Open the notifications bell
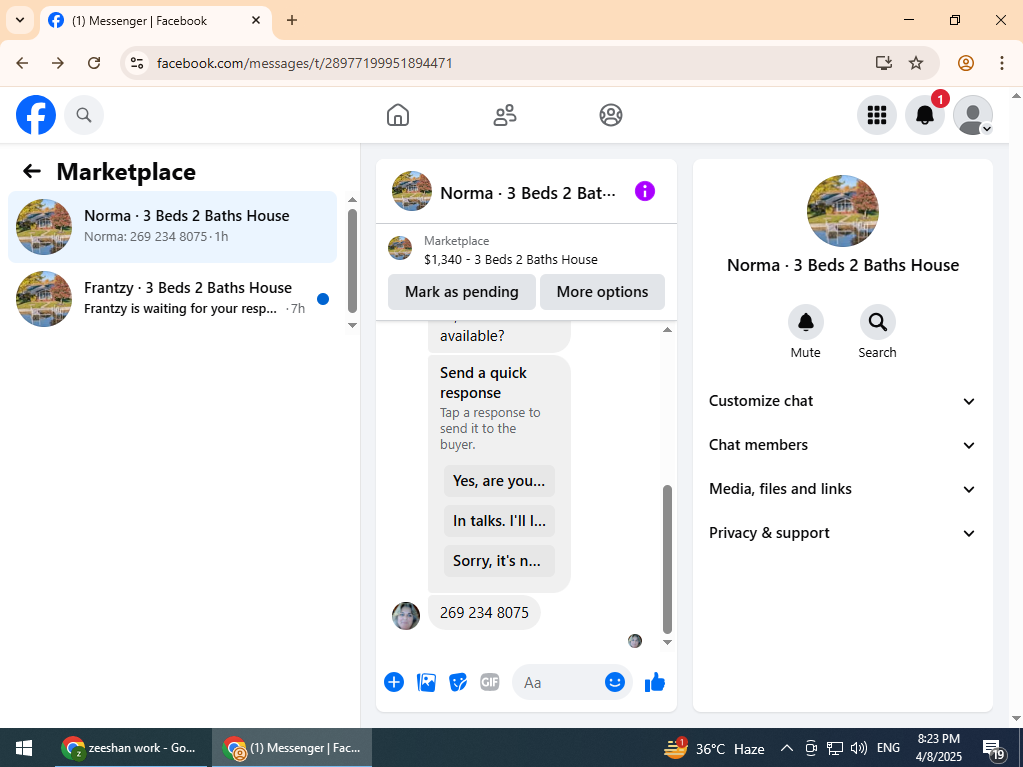The height and width of the screenshot is (767, 1023). click(925, 115)
